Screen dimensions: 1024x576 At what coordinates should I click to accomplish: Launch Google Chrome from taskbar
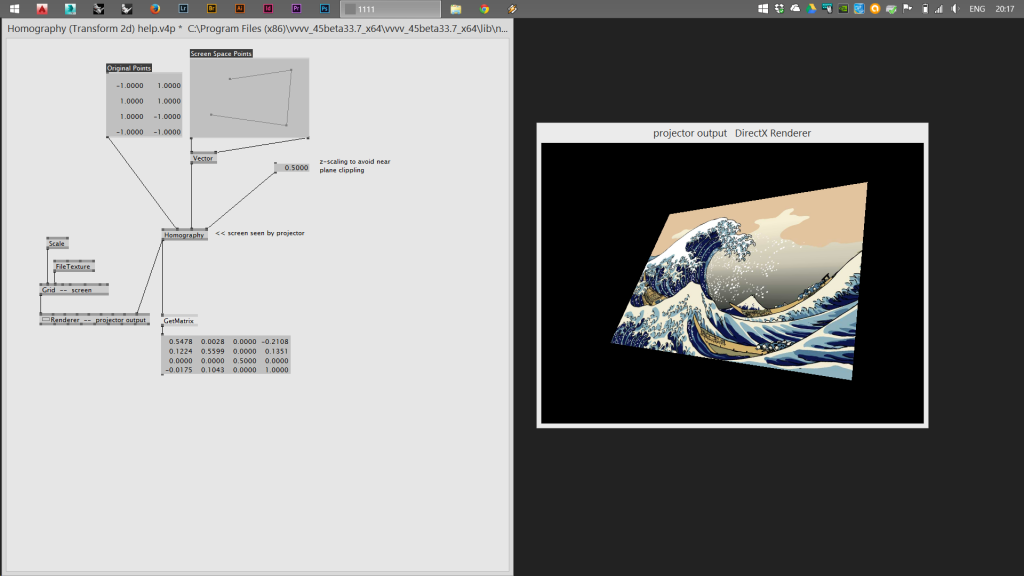pos(484,9)
